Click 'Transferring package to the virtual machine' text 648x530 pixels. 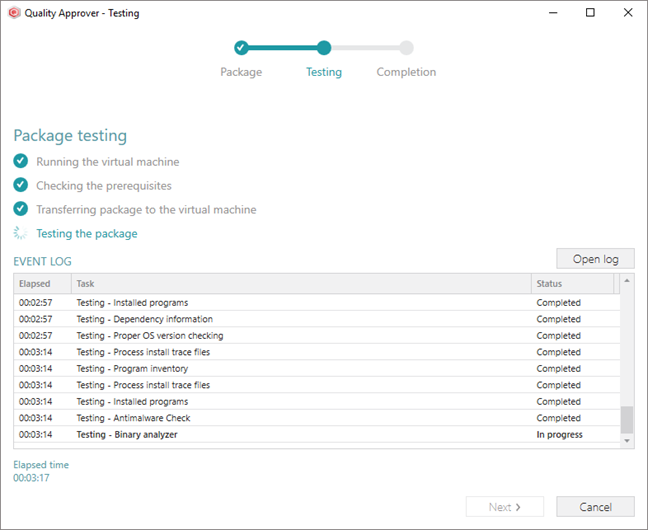(x=146, y=210)
